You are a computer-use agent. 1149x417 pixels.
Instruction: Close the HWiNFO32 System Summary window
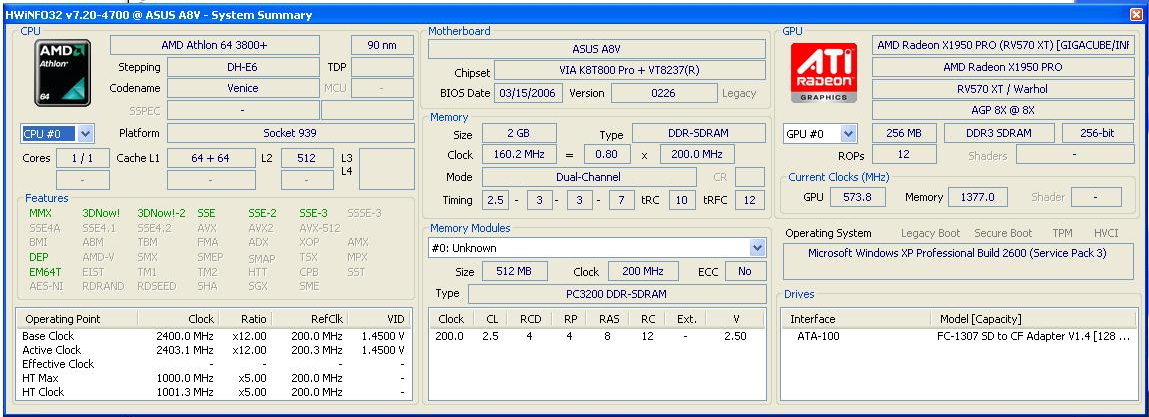click(1136, 15)
